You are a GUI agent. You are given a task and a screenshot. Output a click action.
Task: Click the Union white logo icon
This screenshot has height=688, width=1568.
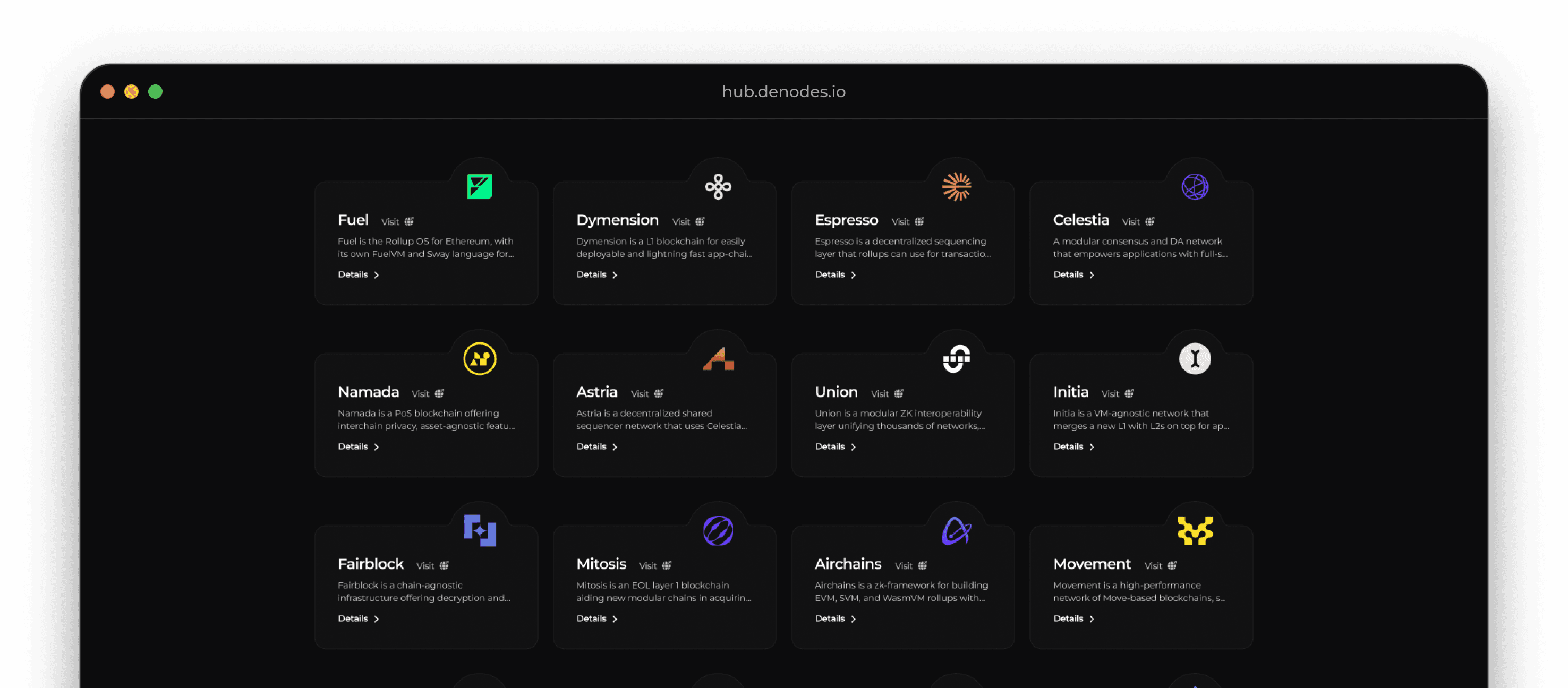click(956, 359)
